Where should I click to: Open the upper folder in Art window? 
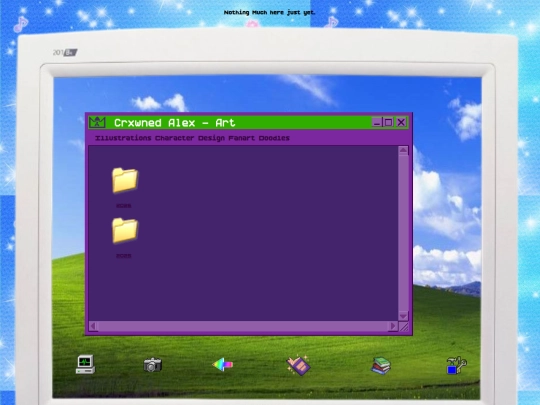[125, 180]
